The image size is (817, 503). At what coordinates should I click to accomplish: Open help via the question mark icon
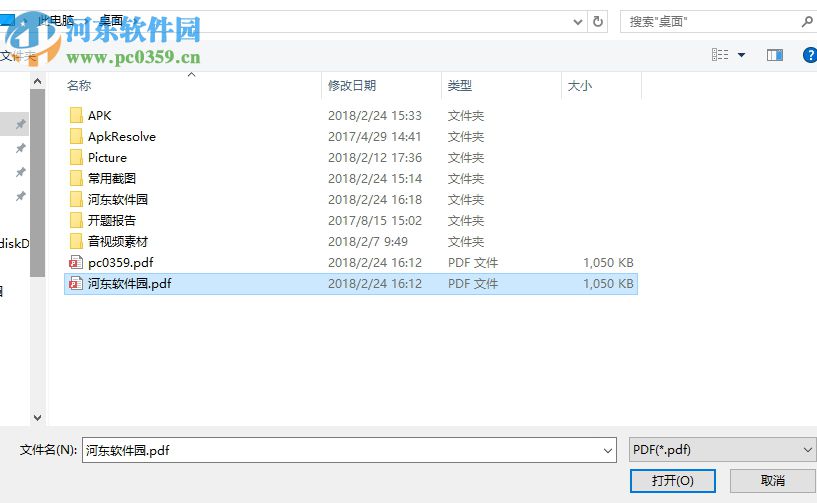point(810,55)
